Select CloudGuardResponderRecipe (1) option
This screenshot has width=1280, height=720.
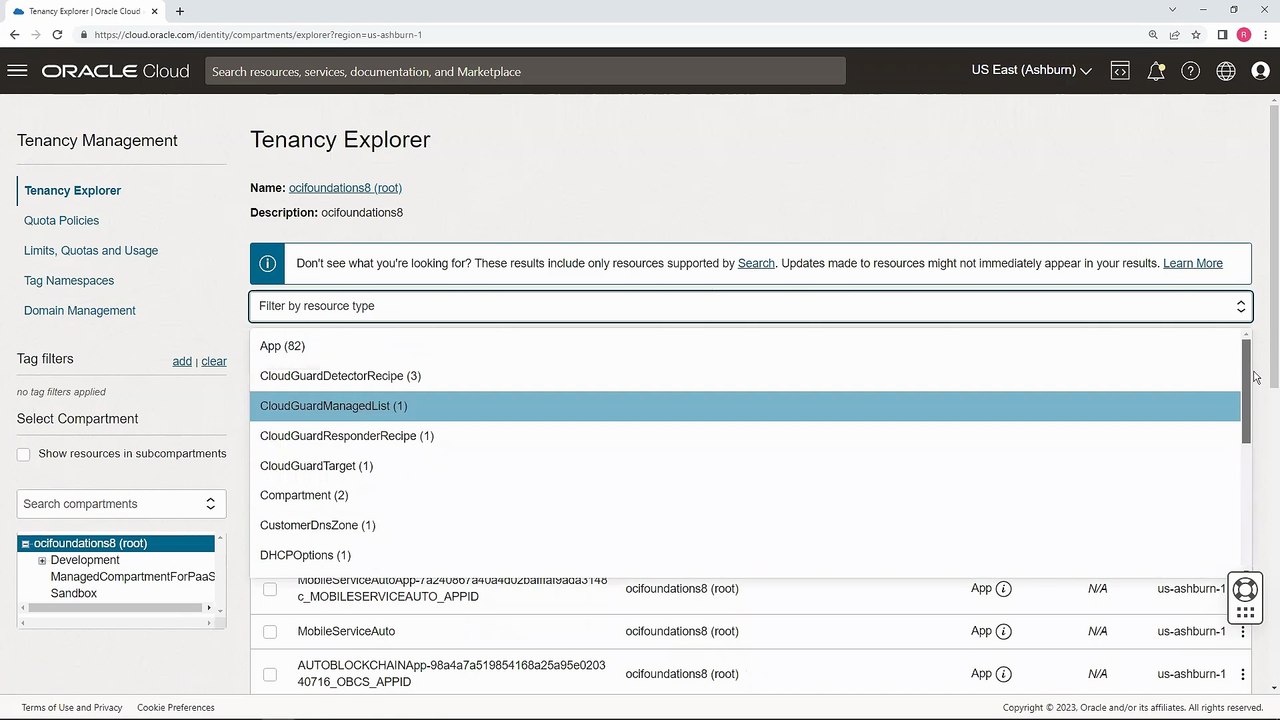pos(745,436)
